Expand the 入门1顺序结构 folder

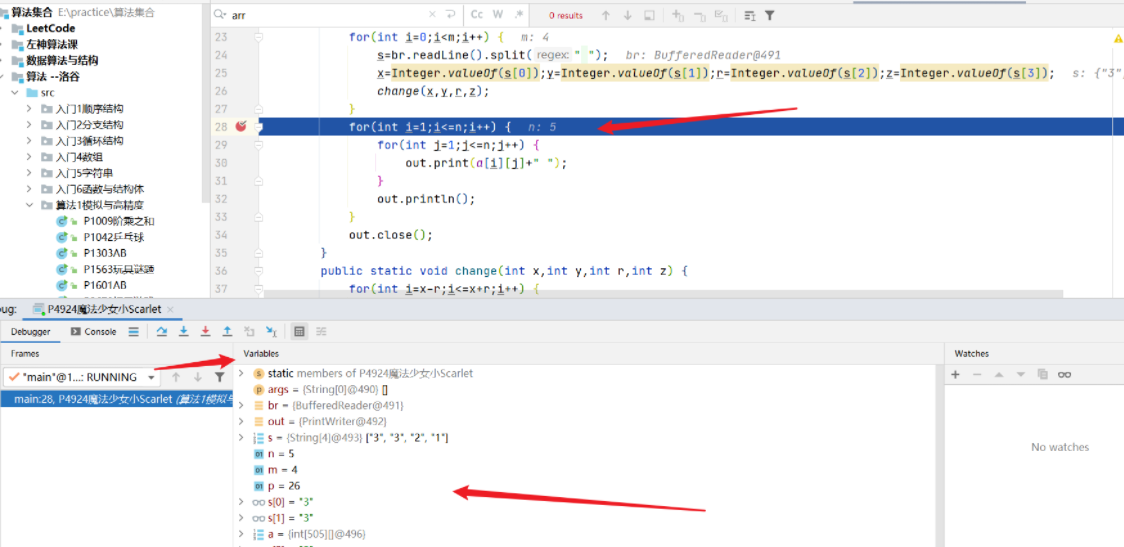[29, 109]
